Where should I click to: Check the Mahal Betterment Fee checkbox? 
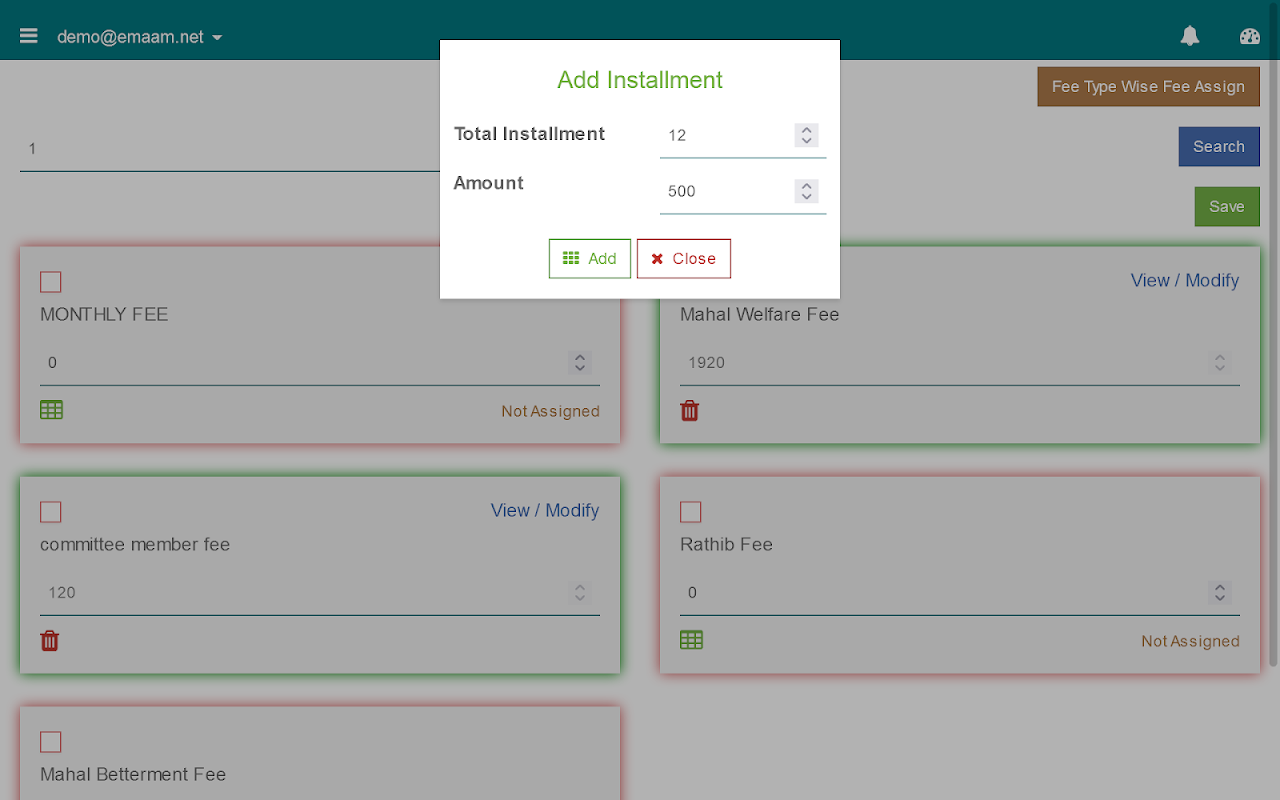pyautogui.click(x=51, y=742)
